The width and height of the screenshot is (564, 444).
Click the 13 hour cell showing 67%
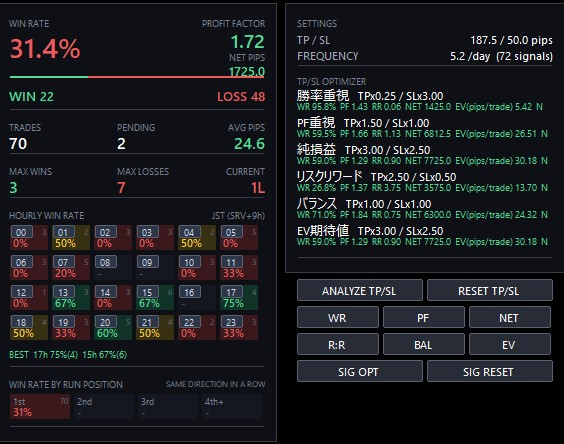click(x=71, y=297)
